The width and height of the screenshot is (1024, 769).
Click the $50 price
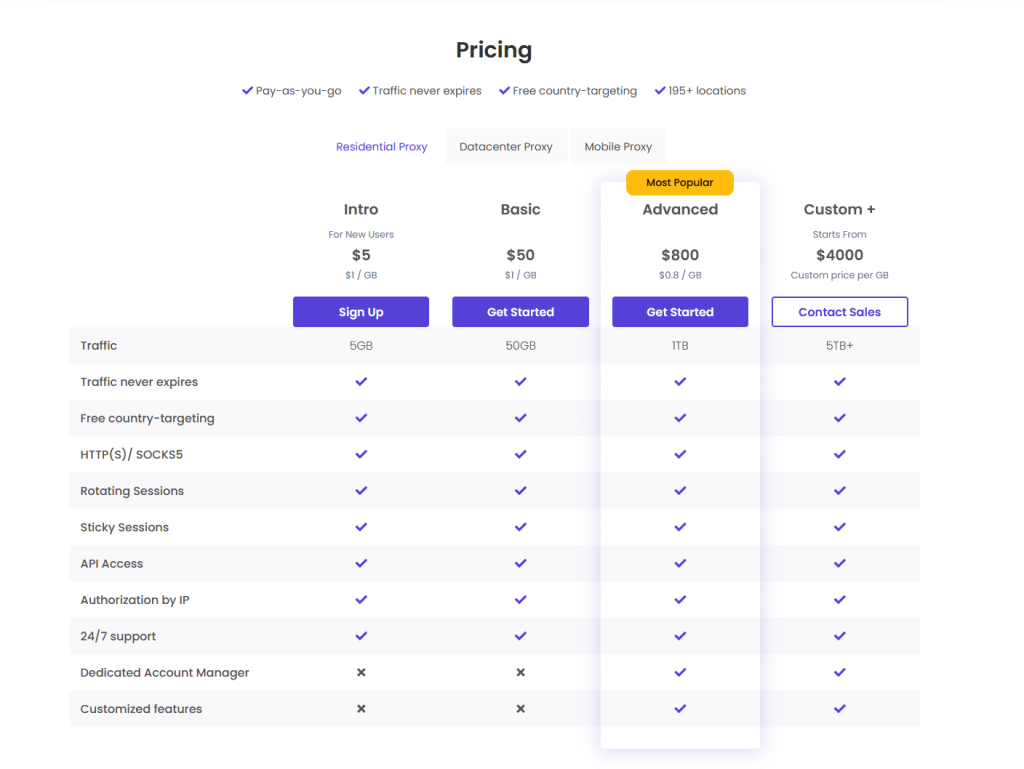pyautogui.click(x=520, y=255)
